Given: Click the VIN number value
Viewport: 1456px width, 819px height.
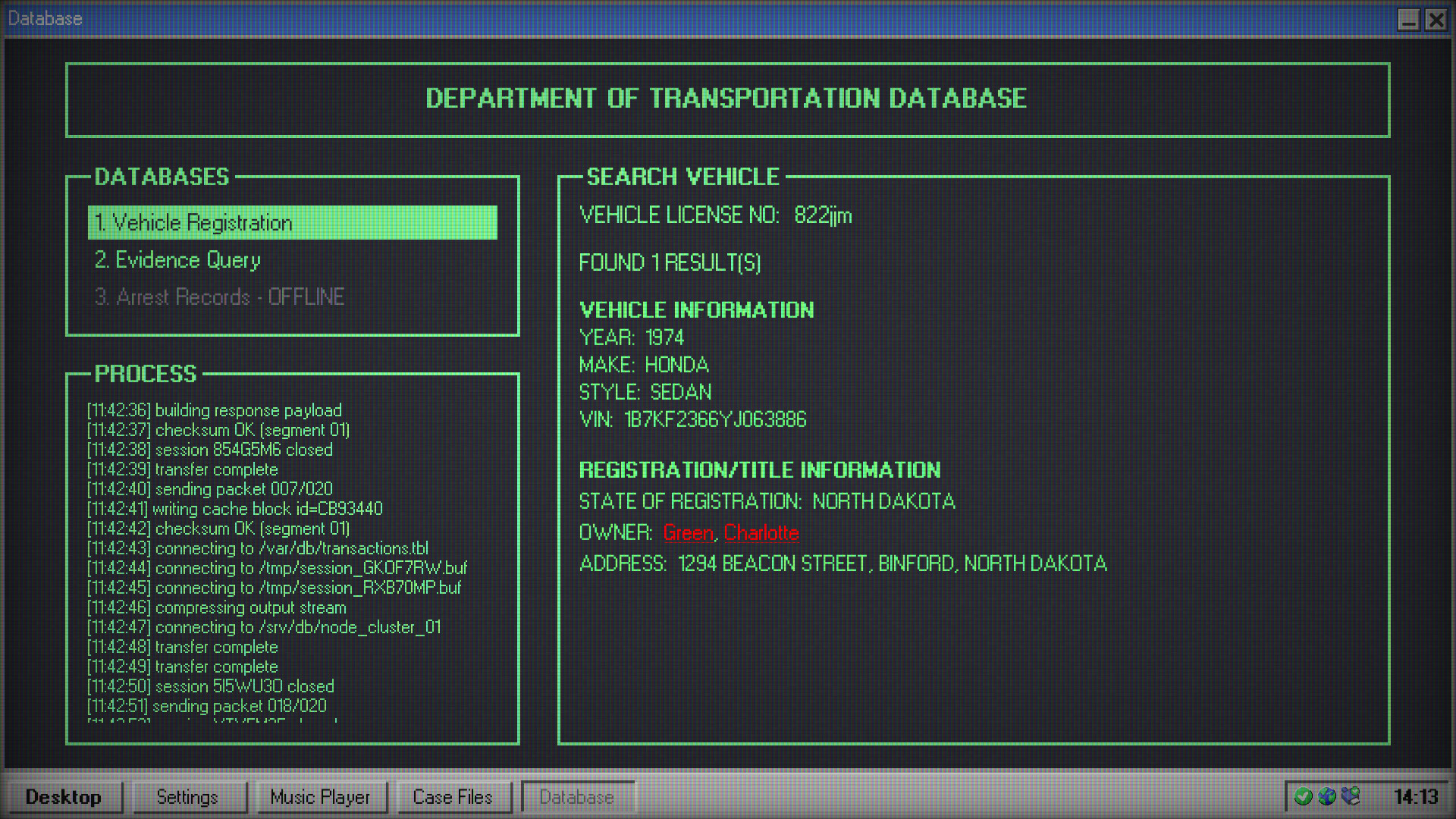Looking at the screenshot, I should (x=715, y=419).
